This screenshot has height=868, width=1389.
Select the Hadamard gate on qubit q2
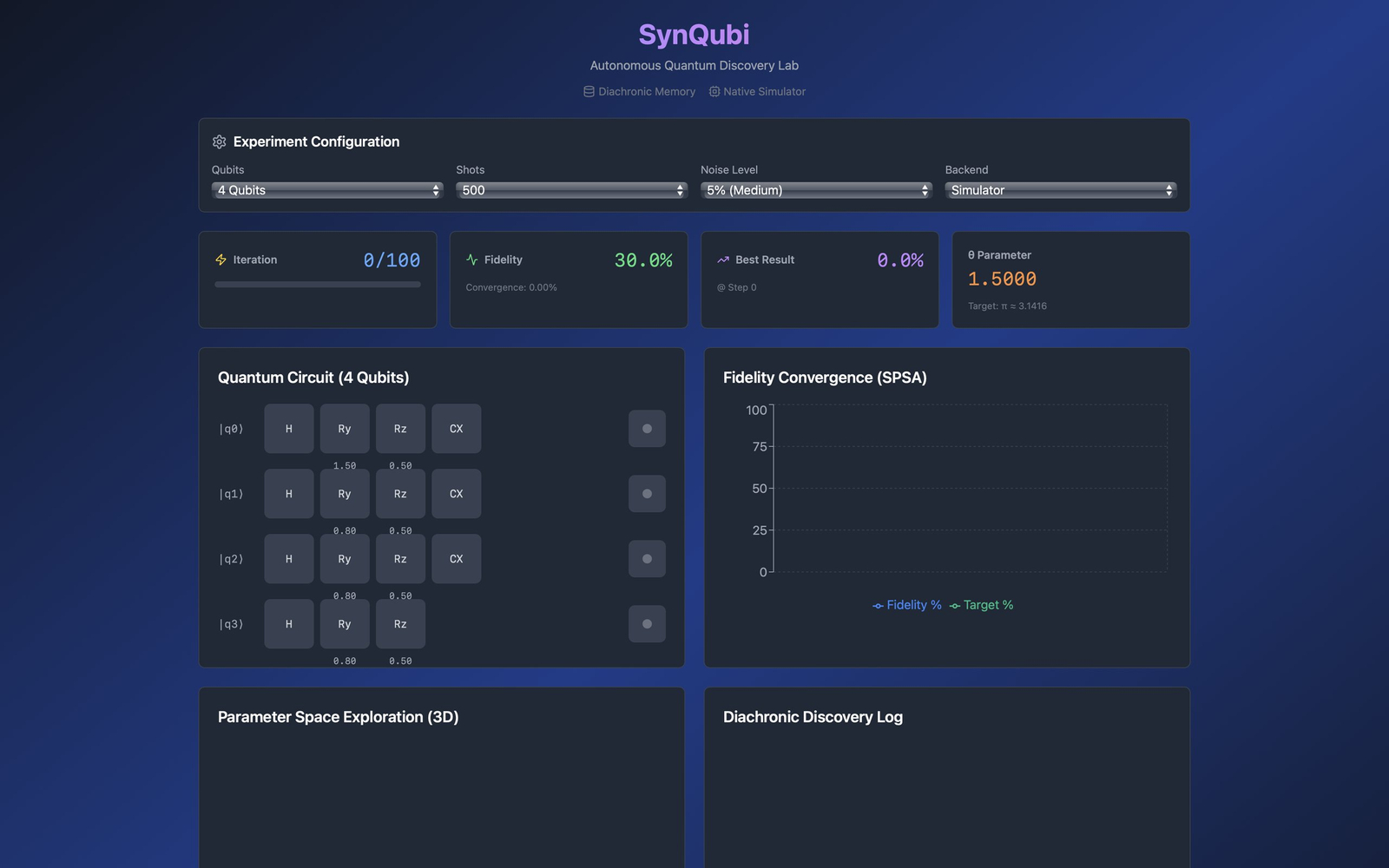288,558
